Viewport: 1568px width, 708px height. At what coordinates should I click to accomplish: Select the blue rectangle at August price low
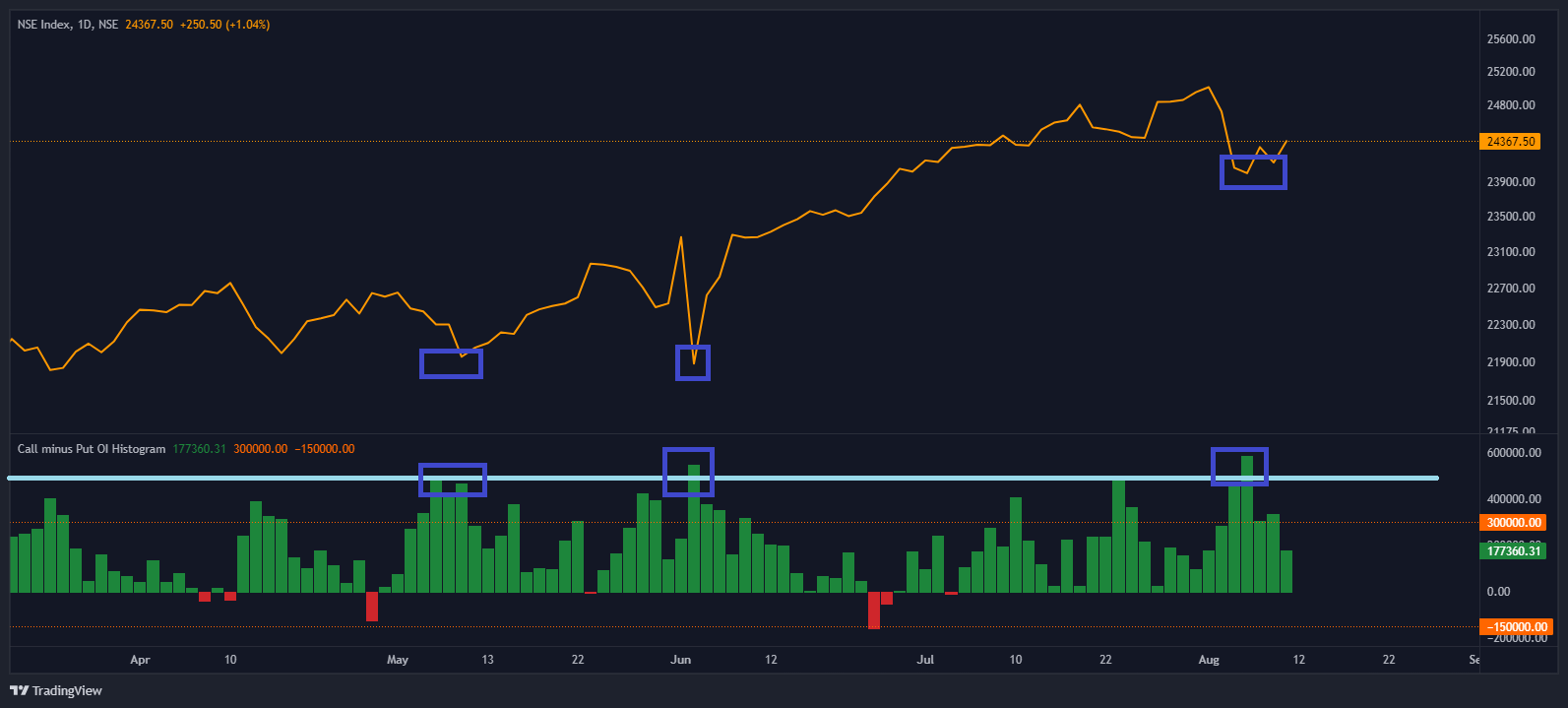[x=1253, y=172]
